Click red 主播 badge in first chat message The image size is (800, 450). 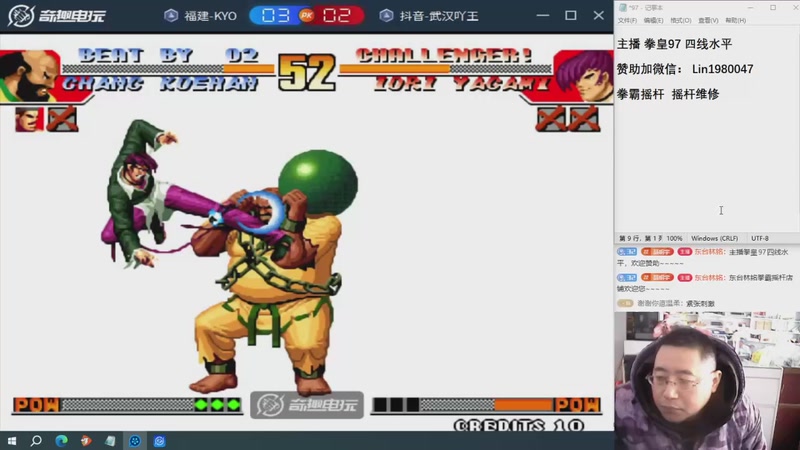(x=684, y=252)
